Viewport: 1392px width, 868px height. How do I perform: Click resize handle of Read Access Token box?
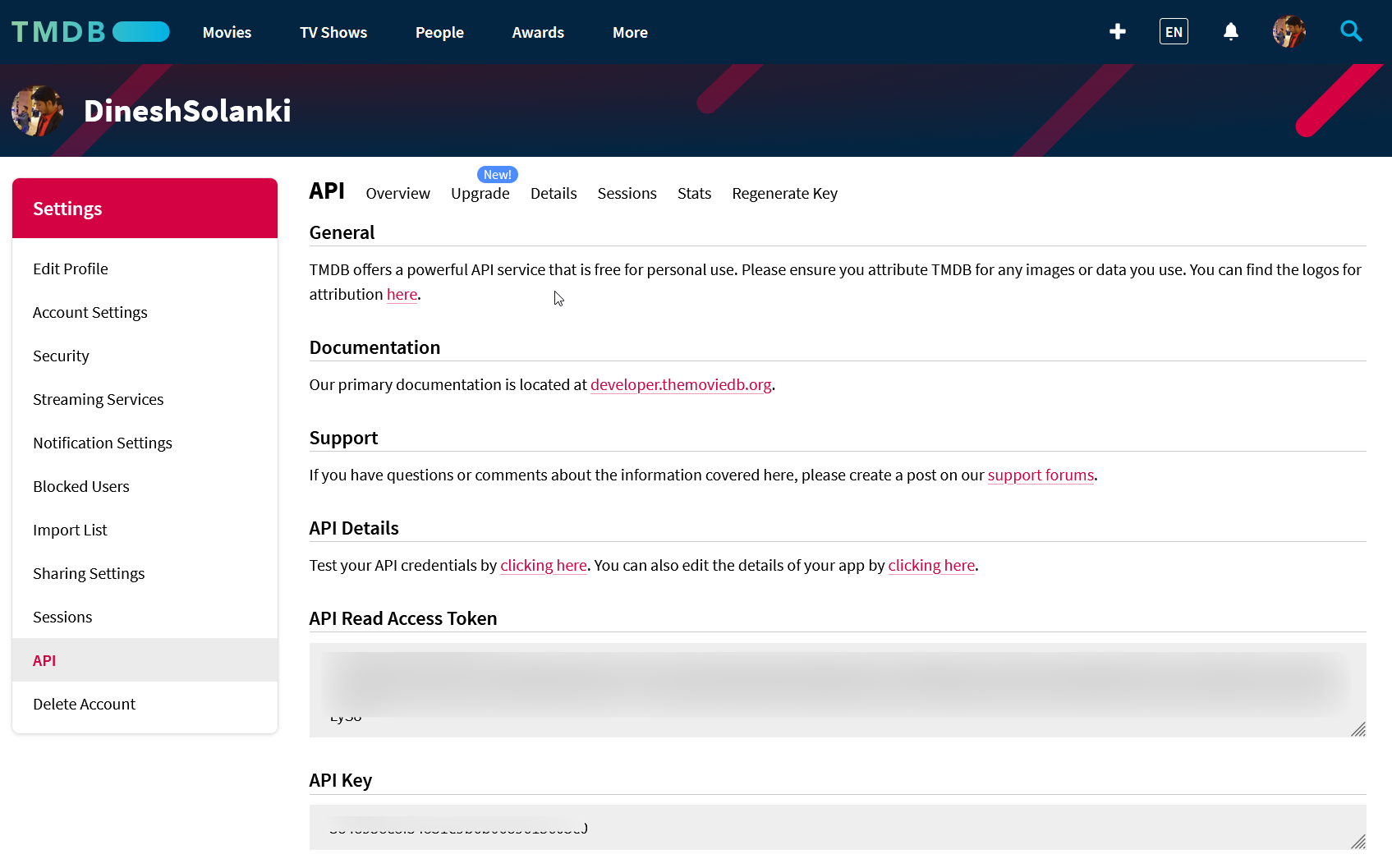click(x=1358, y=729)
